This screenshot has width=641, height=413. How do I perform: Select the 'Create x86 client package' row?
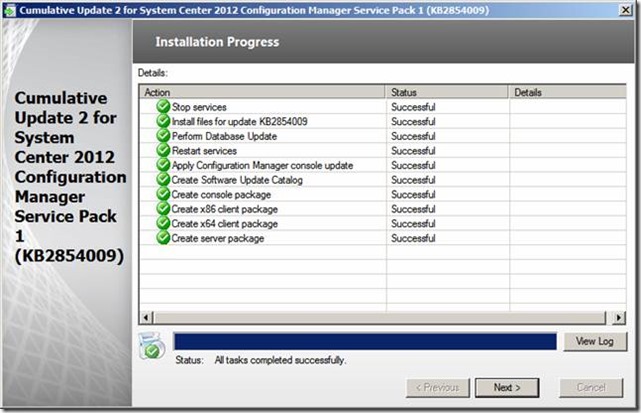click(225, 209)
